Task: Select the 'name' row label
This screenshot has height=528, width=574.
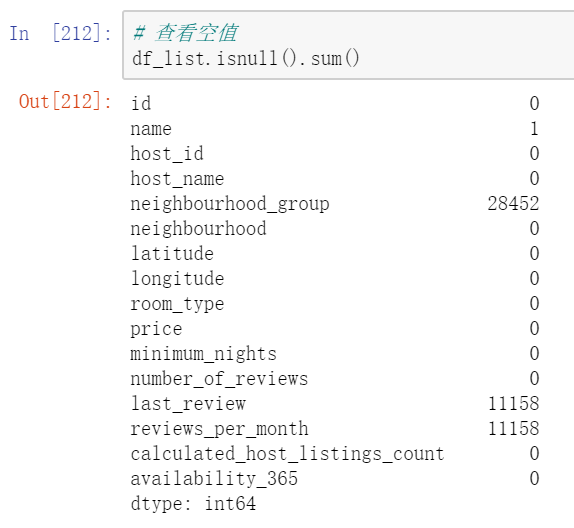Action: coord(151,129)
